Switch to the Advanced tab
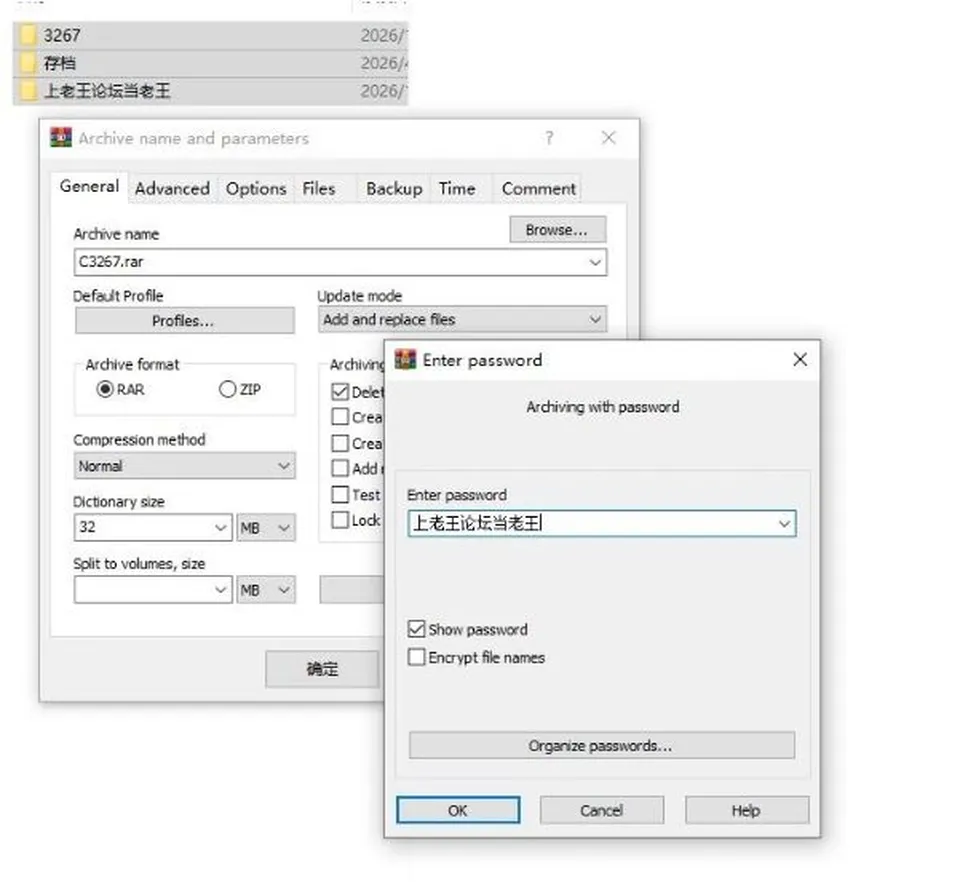 [x=173, y=189]
